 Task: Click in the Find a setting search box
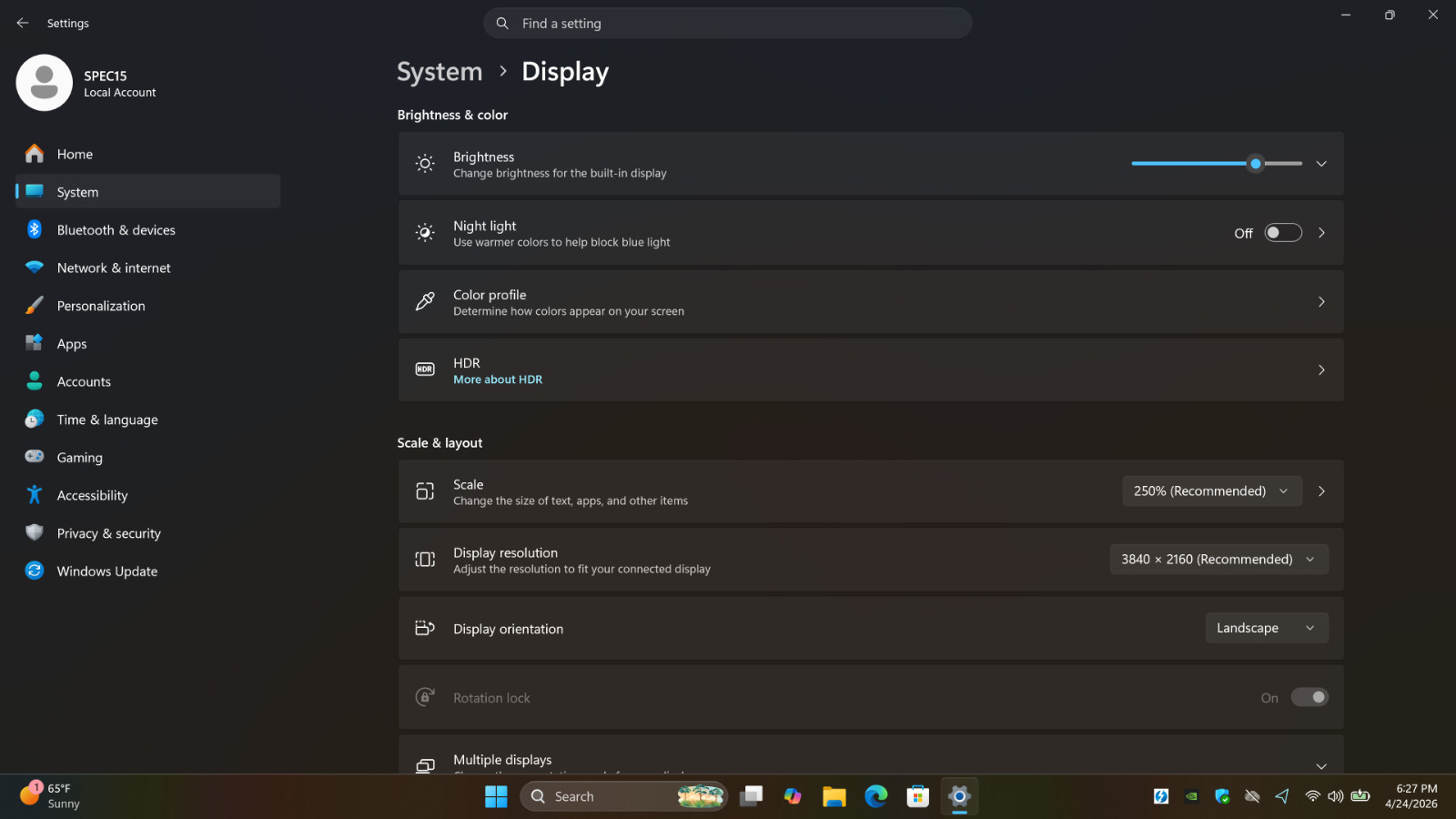[x=728, y=23]
